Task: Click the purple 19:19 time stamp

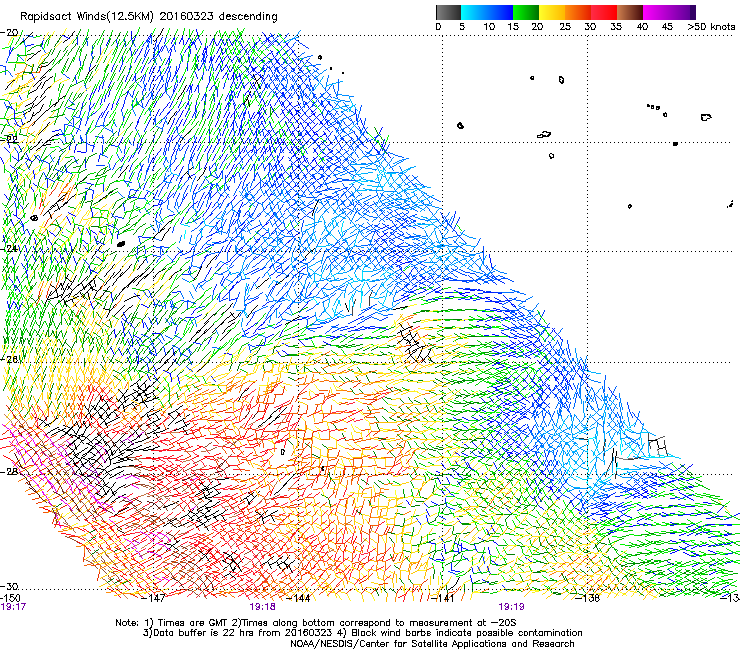Action: coord(512,607)
